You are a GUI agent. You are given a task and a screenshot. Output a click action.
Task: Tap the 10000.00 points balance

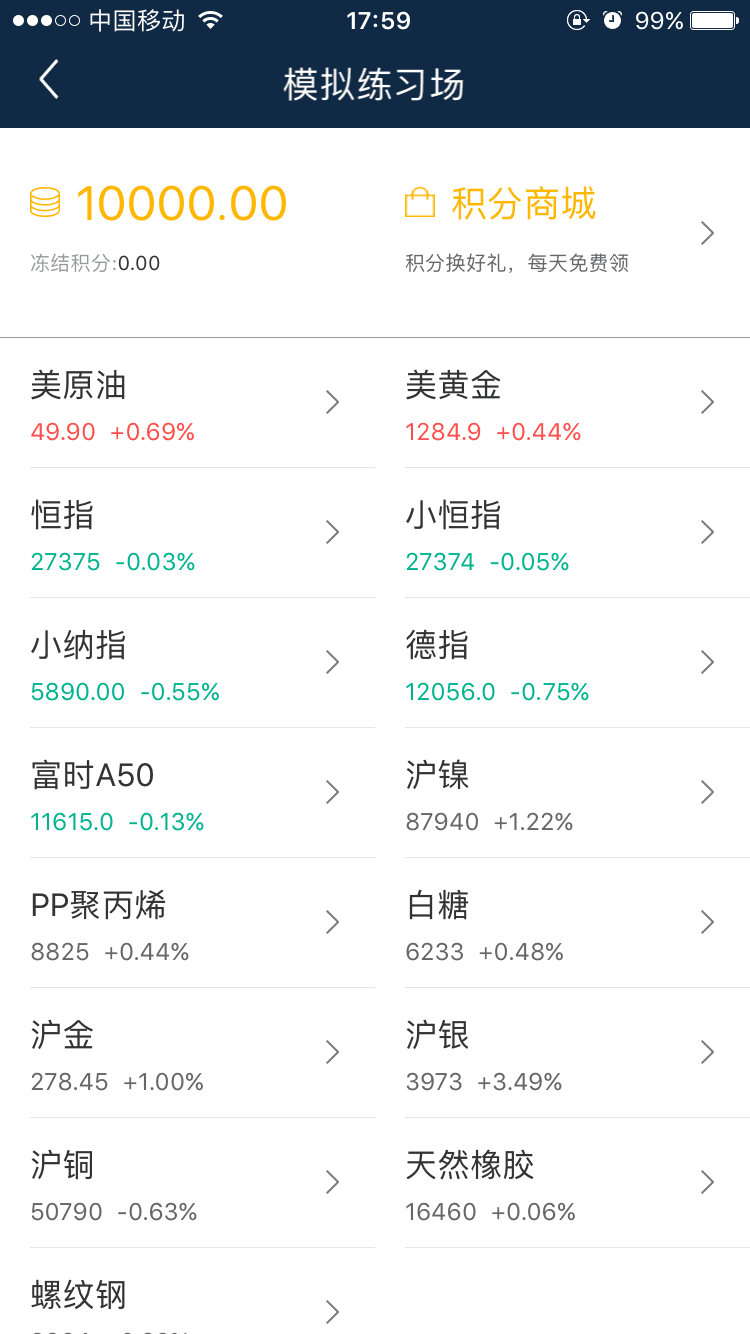[181, 204]
